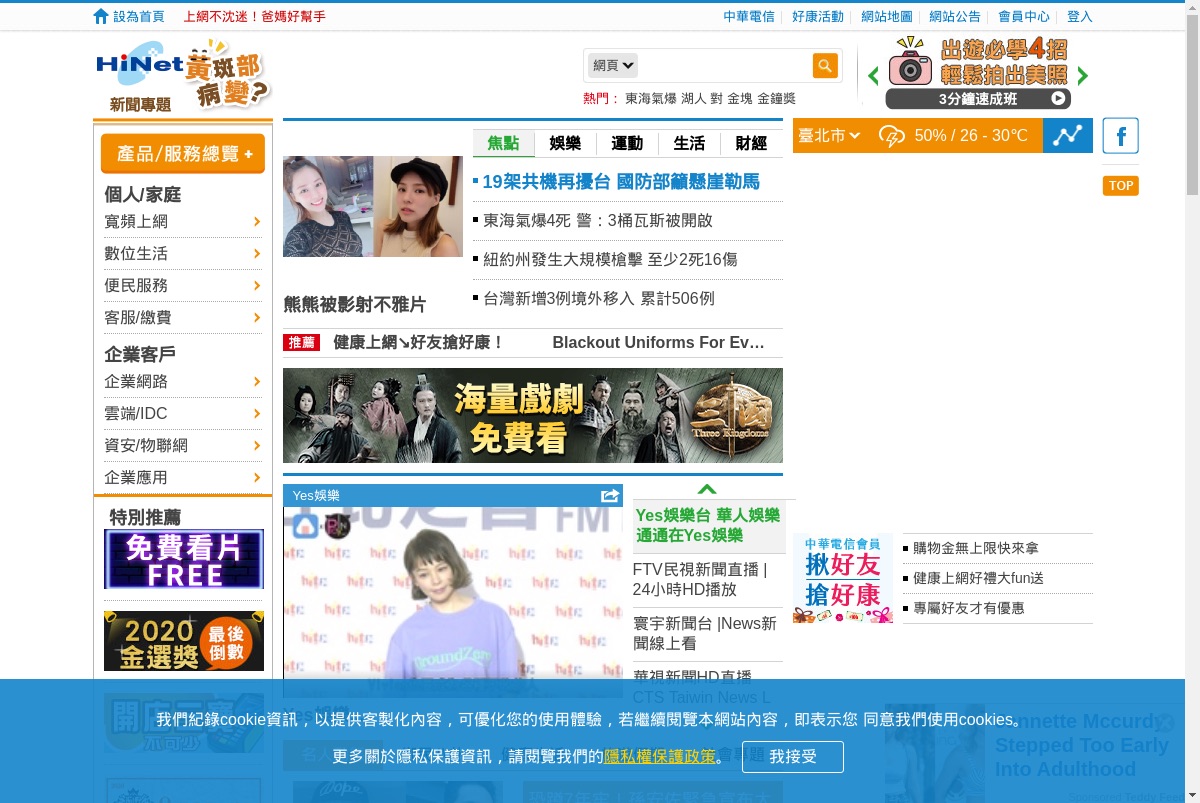The width and height of the screenshot is (1200, 803).
Task: Click the play icon on 3分鐘速成班
Action: [x=1058, y=98]
